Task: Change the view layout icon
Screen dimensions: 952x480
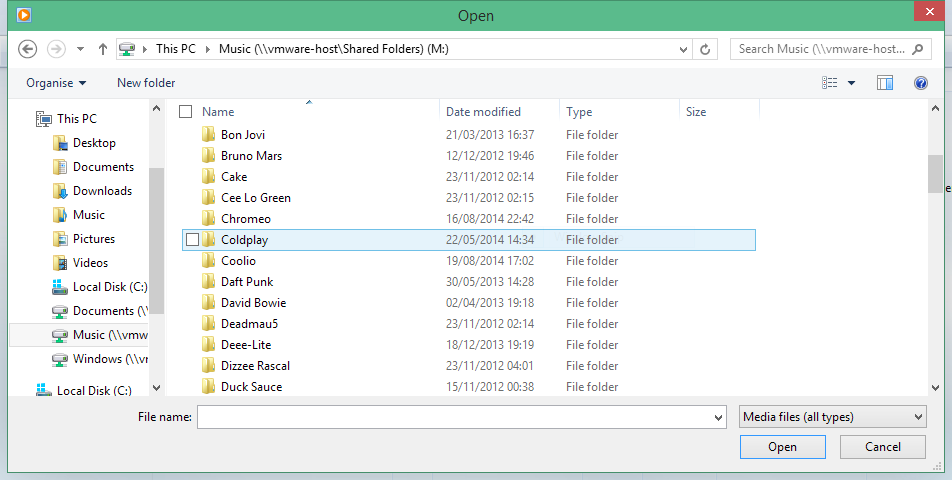Action: [x=830, y=83]
